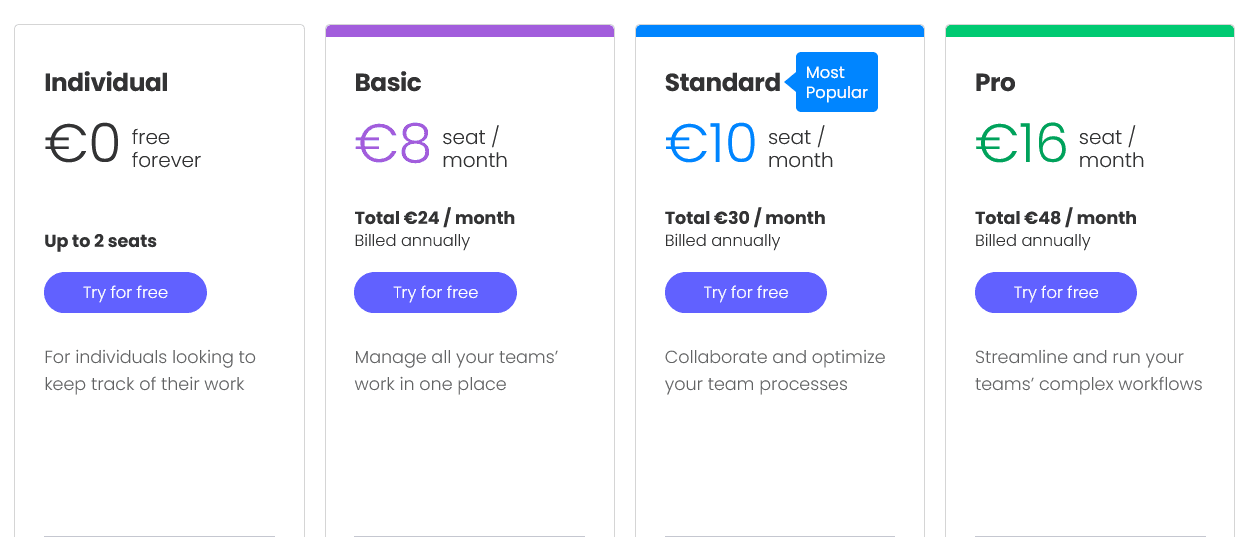Viewport: 1247px width, 537px height.
Task: Click the green bar atop the Pro card
Action: coord(1090,31)
